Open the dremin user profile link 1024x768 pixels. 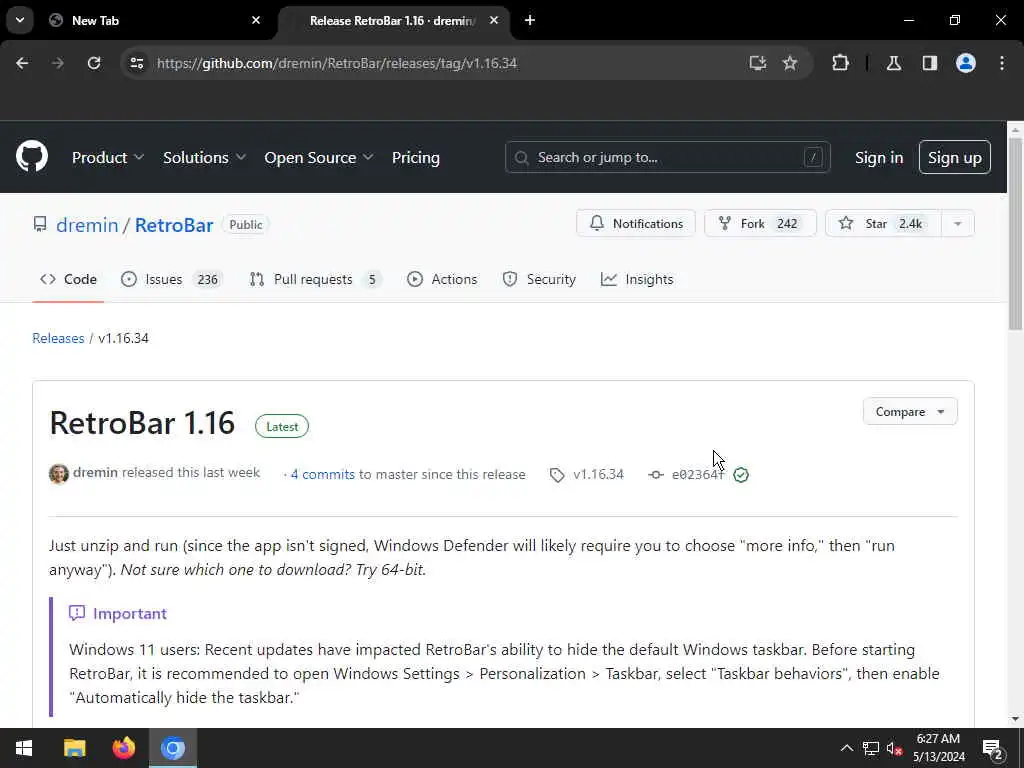click(x=87, y=225)
